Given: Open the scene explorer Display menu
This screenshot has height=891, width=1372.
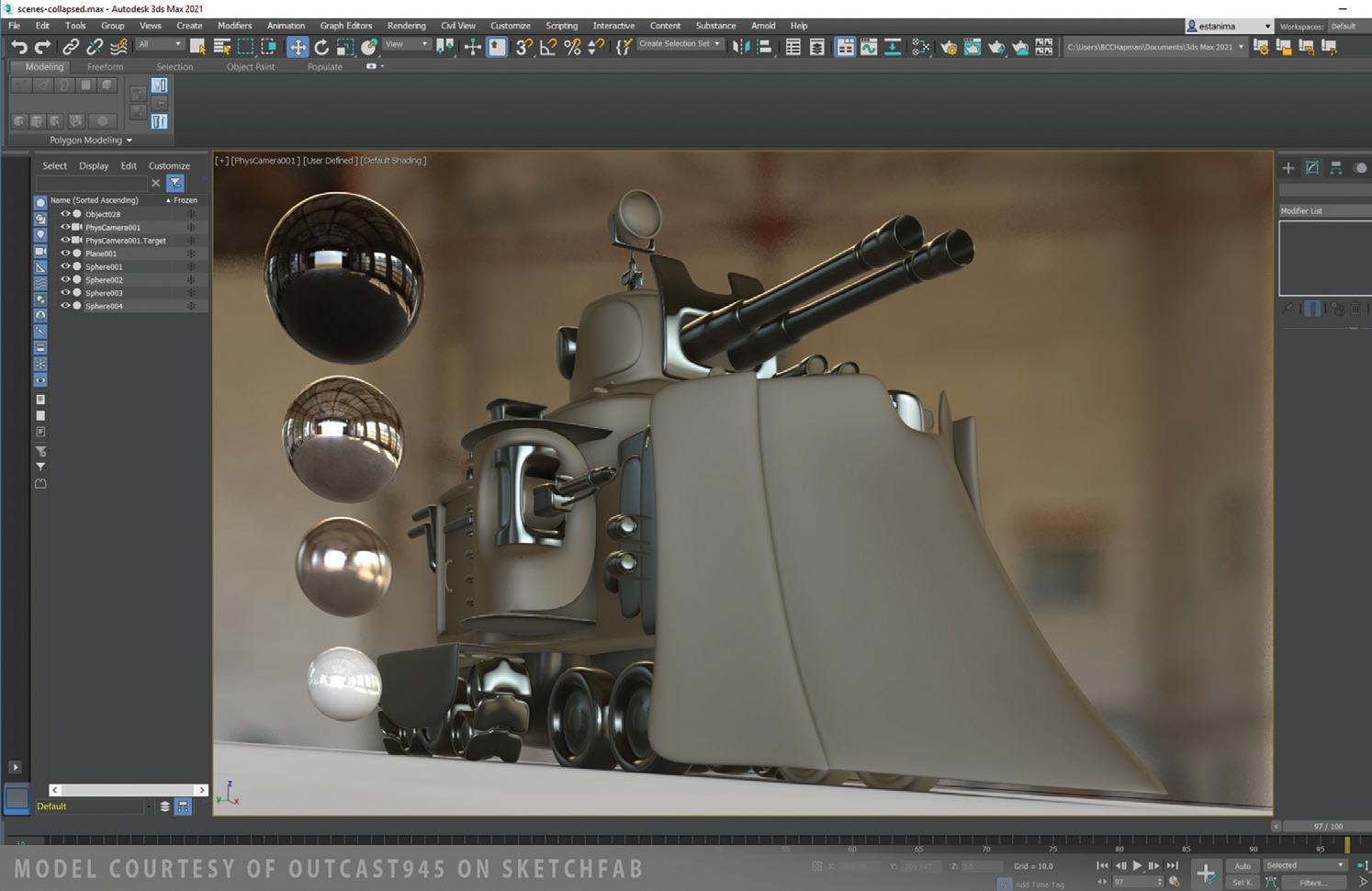Looking at the screenshot, I should pyautogui.click(x=94, y=166).
